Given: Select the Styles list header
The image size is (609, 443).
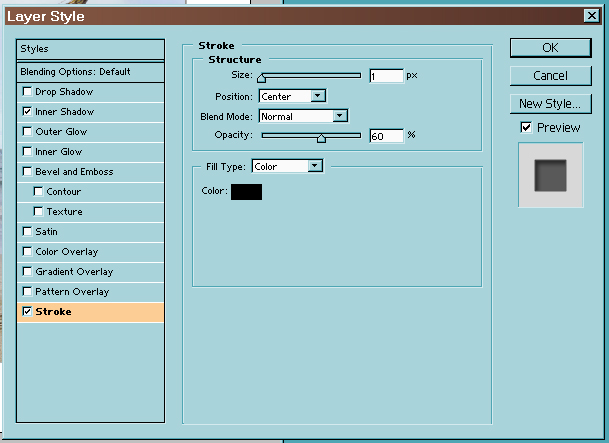Looking at the screenshot, I should (90, 49).
